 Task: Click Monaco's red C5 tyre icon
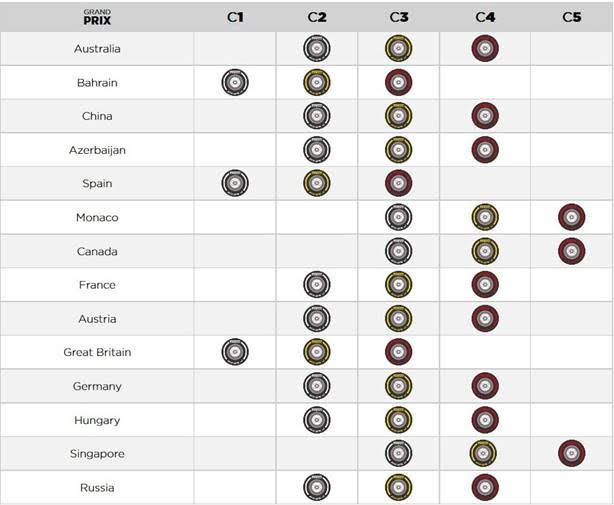(x=572, y=217)
